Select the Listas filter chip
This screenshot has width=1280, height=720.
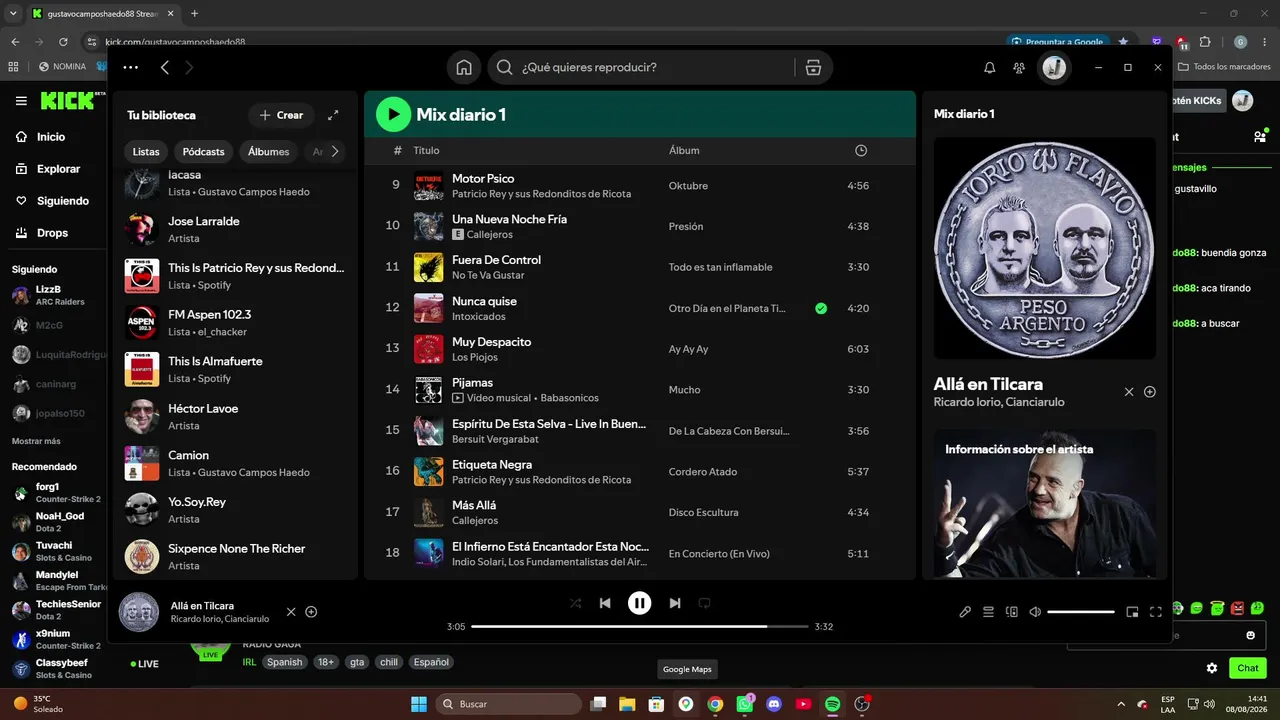pyautogui.click(x=146, y=152)
